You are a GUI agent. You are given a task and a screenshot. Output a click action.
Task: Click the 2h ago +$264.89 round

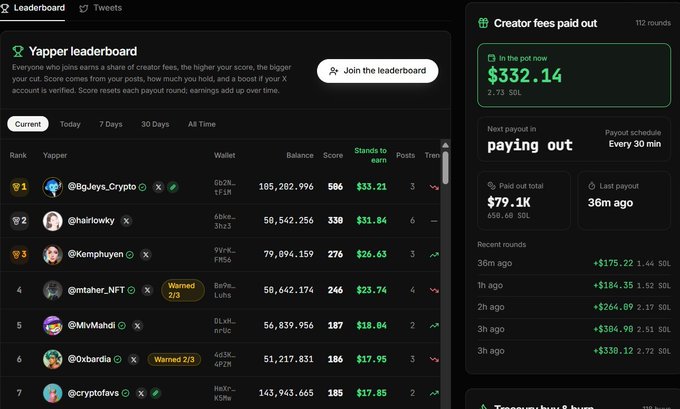pyautogui.click(x=574, y=307)
